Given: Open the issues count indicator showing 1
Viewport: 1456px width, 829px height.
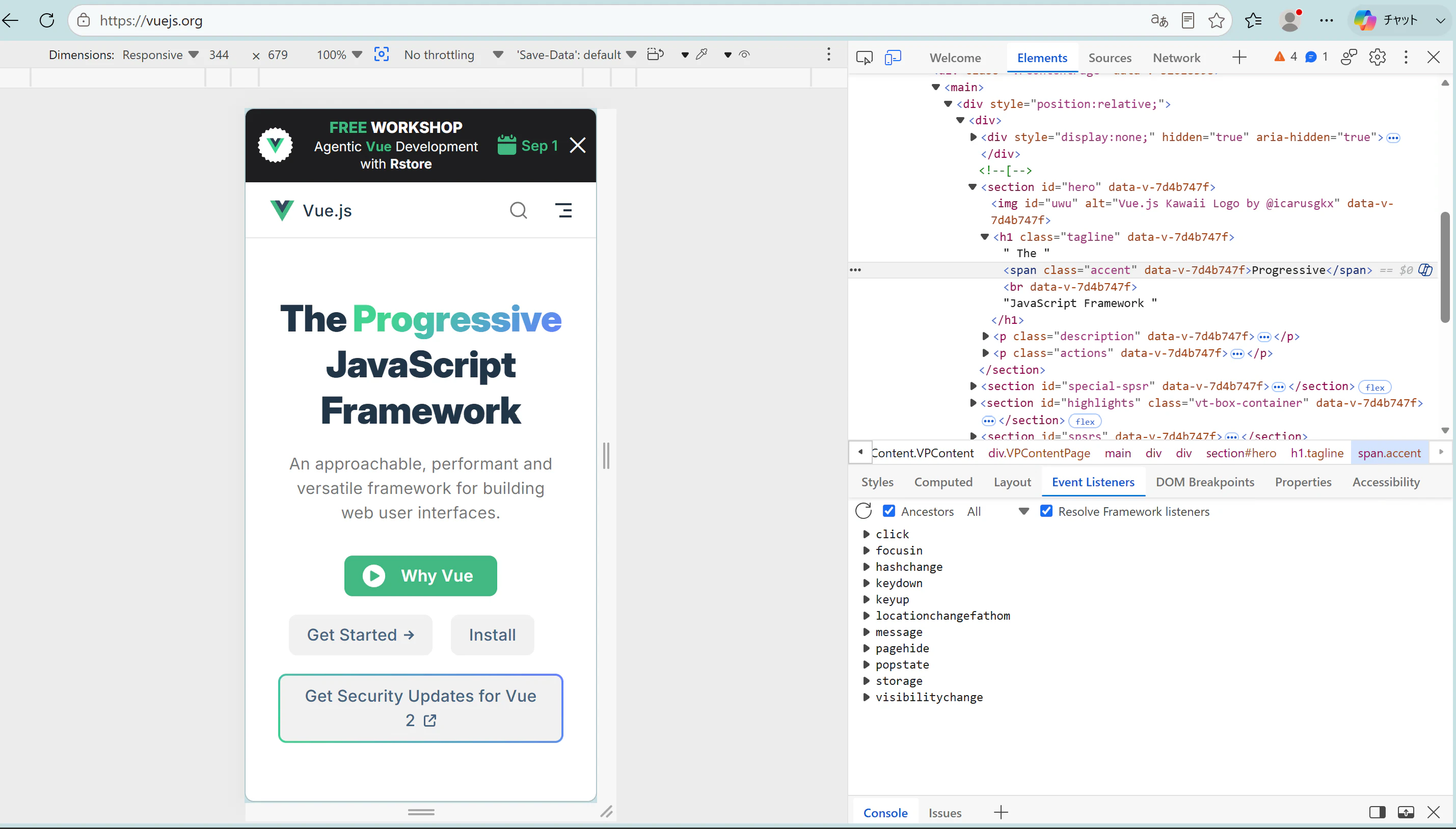Looking at the screenshot, I should (1317, 57).
